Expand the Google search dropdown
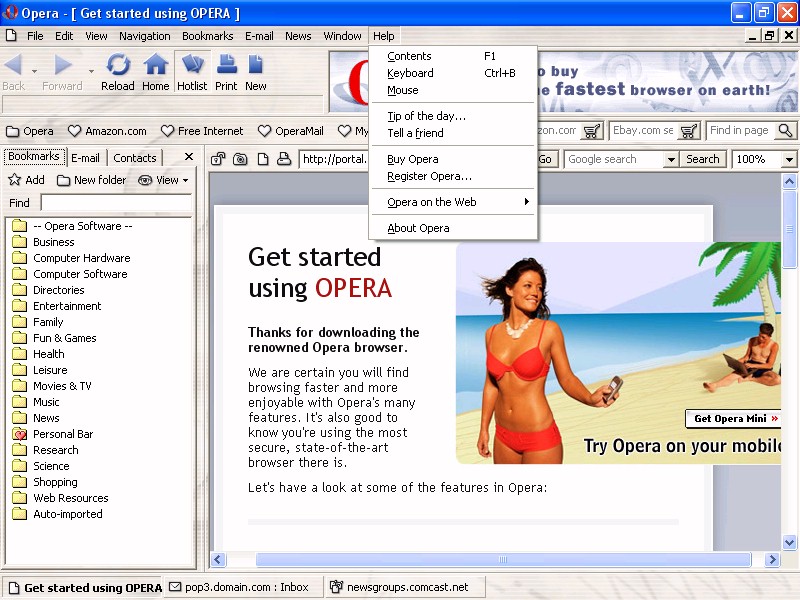The height and width of the screenshot is (600, 800). coord(670,159)
